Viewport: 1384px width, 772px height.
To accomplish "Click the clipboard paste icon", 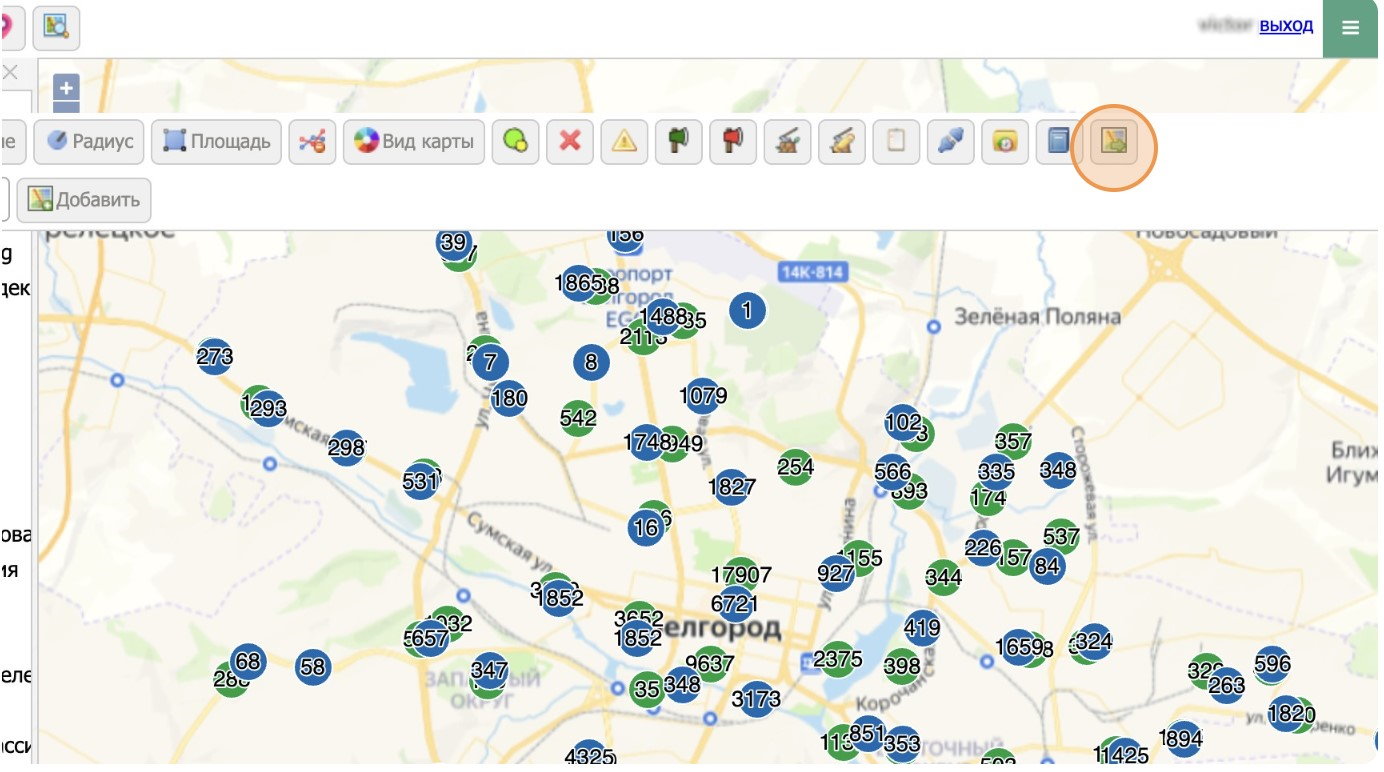I will pos(896,142).
